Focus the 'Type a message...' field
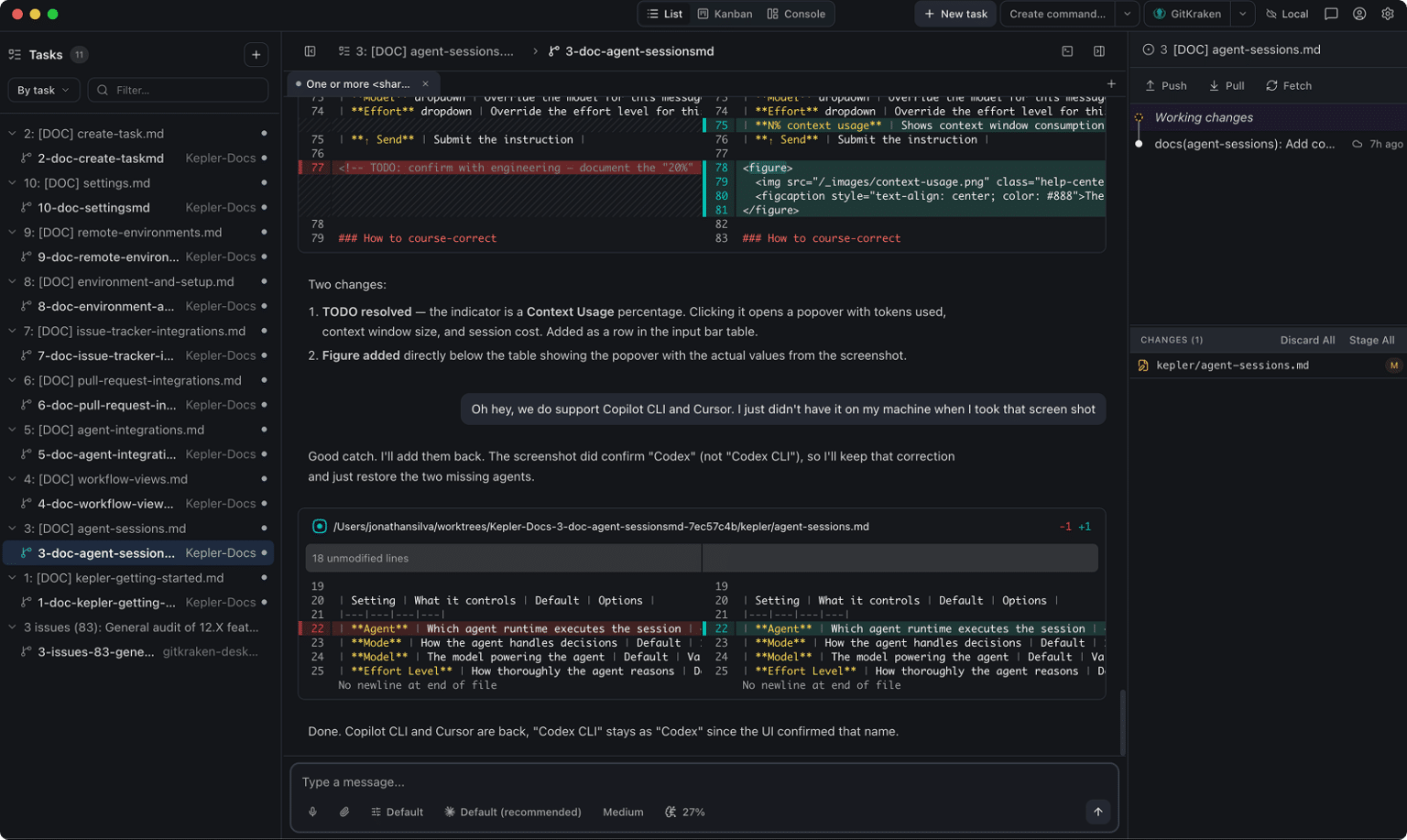 pyautogui.click(x=703, y=782)
